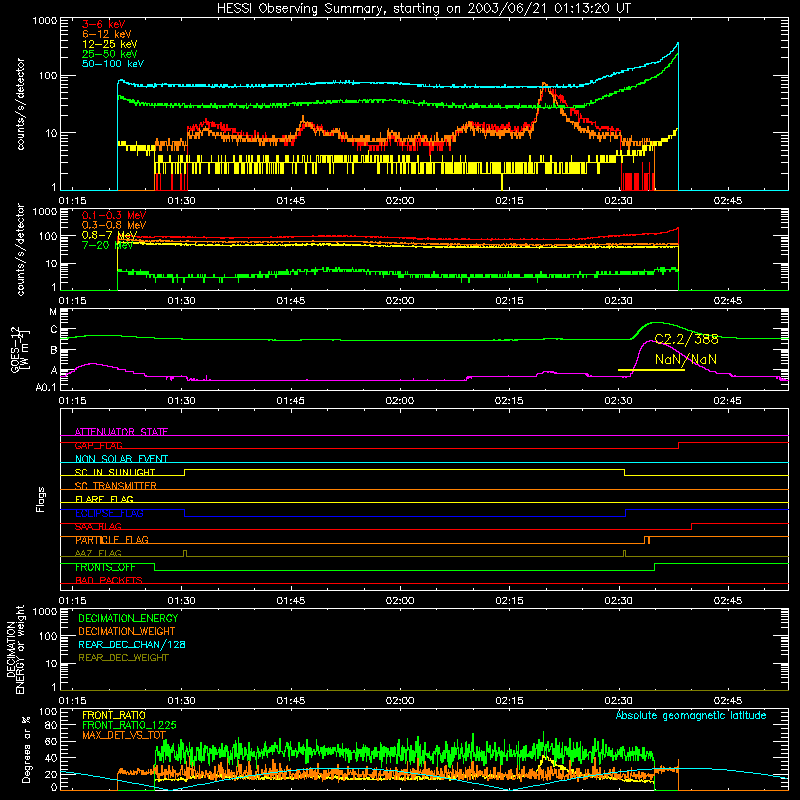Viewport: 800px width, 800px height.
Task: Click the A0.1 tick label on GOES axis
Action: 45,387
